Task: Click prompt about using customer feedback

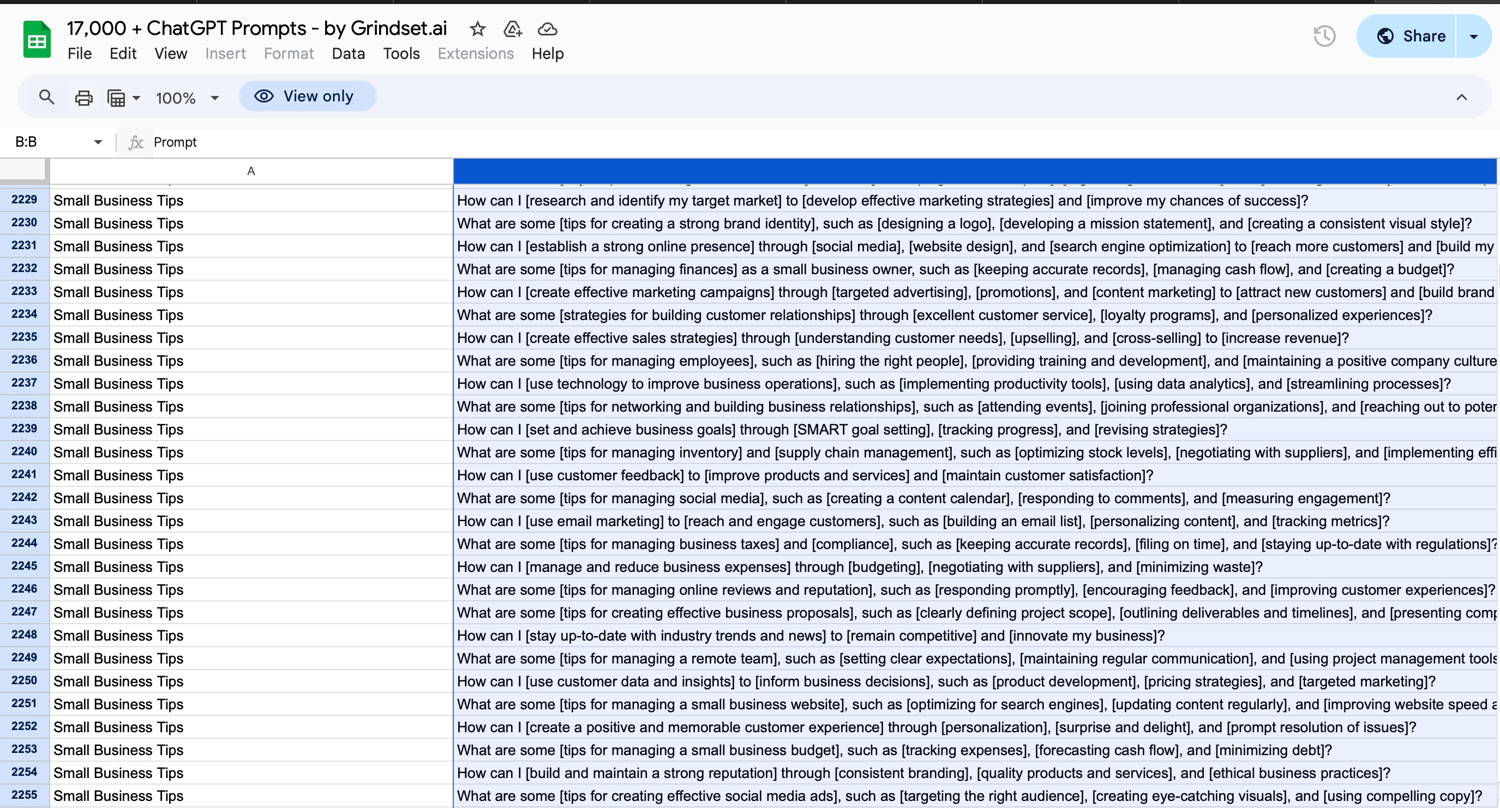Action: click(x=976, y=475)
